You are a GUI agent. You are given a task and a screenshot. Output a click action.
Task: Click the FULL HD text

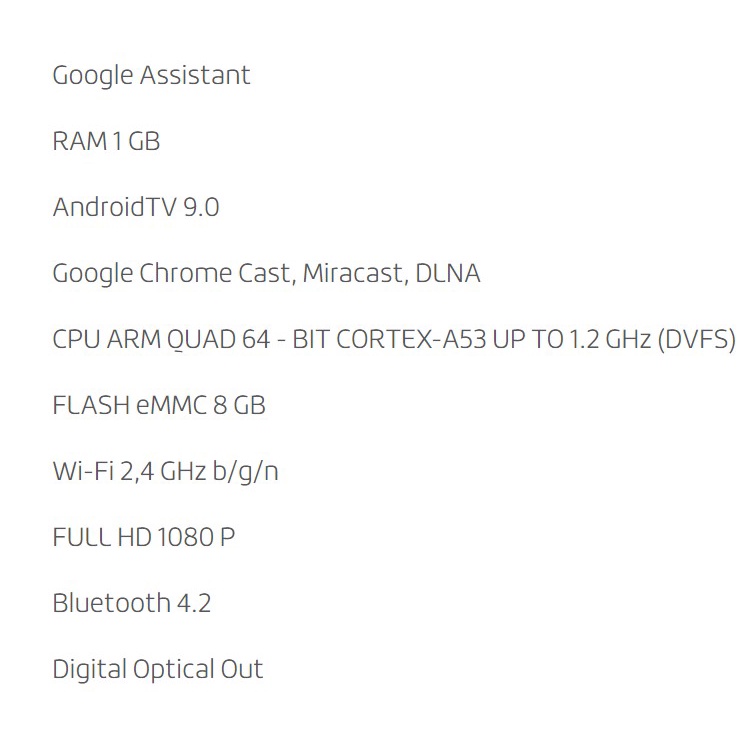click(101, 538)
